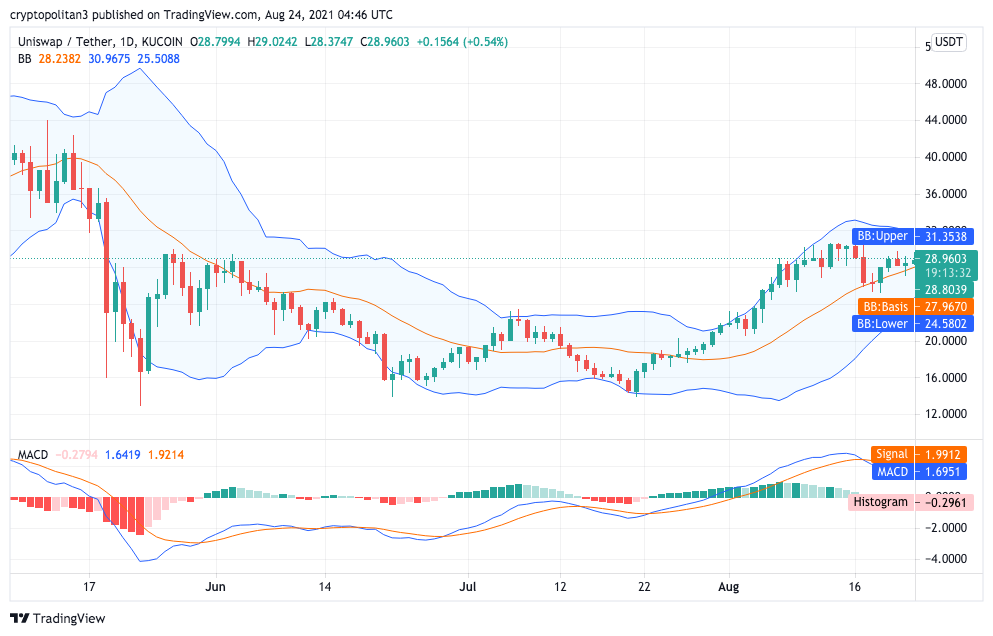
Task: Click the 48.0000 price axis label
Action: [x=946, y=84]
